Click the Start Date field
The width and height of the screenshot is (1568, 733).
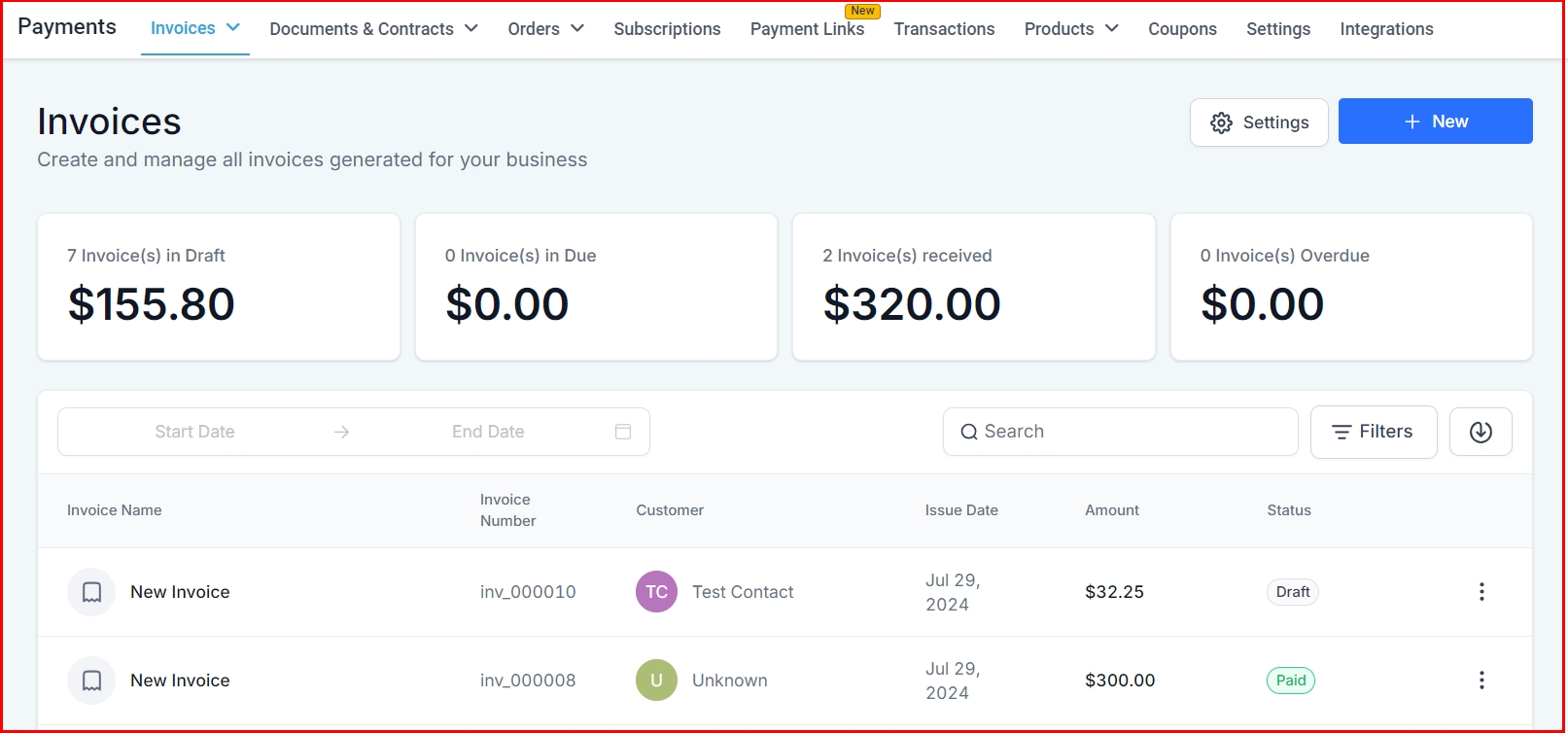click(194, 432)
